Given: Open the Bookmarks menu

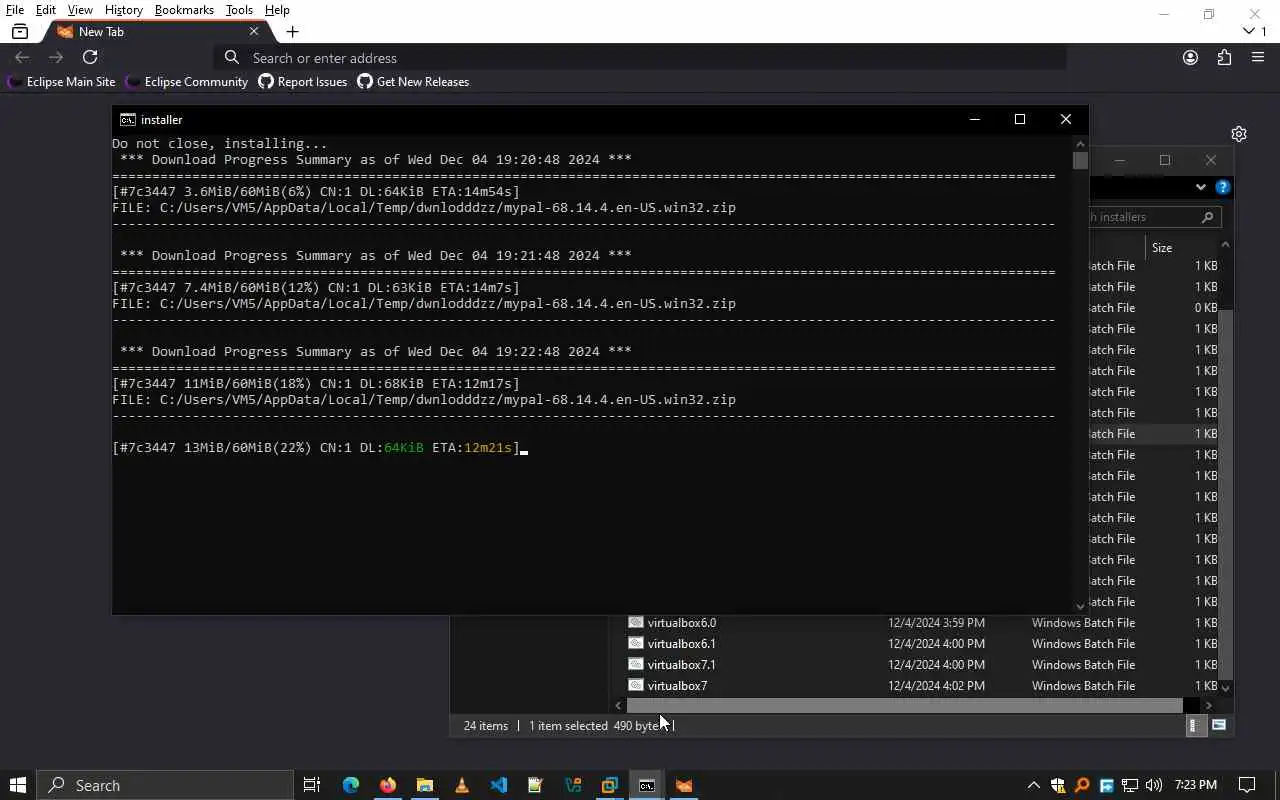Looking at the screenshot, I should tap(184, 10).
